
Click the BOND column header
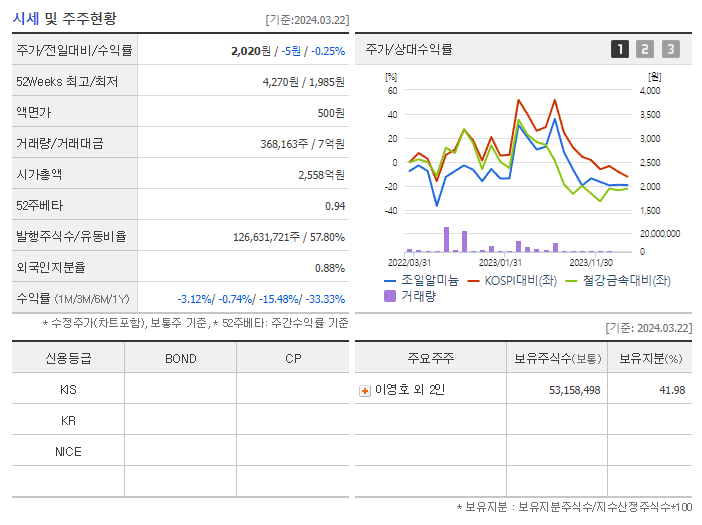tap(180, 359)
